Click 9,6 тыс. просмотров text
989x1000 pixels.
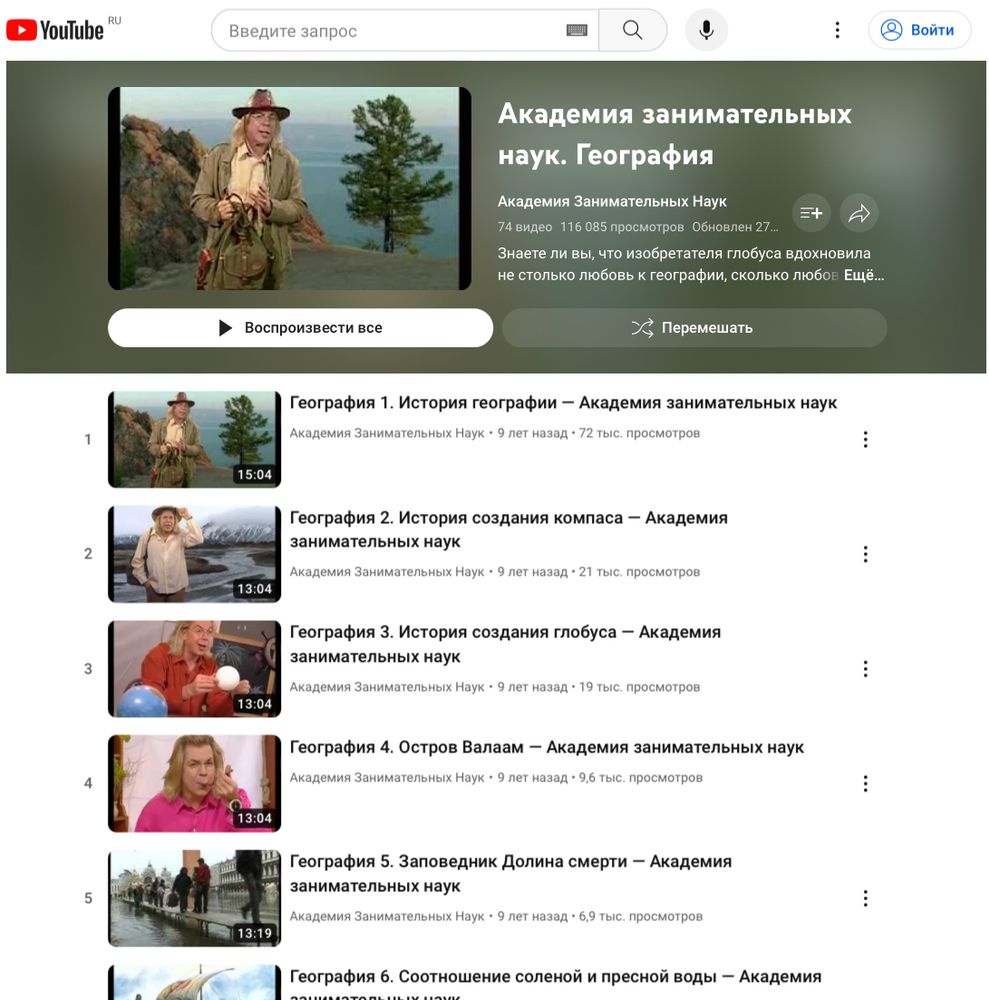[641, 777]
